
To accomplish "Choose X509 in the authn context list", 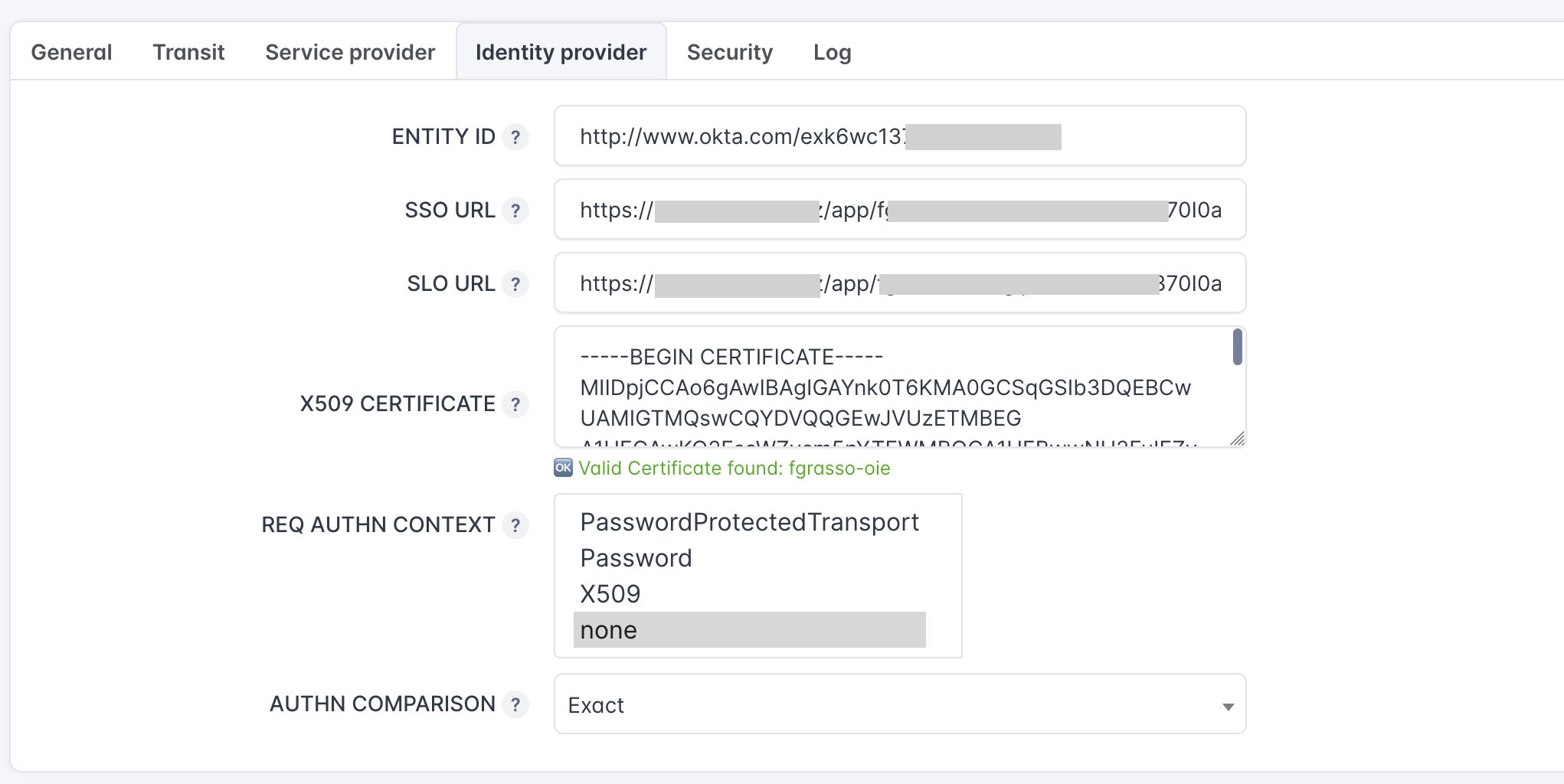I will coord(610,594).
